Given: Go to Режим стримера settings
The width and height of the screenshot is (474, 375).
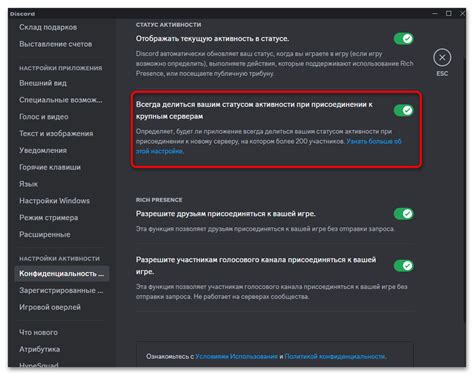Looking at the screenshot, I should point(49,218).
